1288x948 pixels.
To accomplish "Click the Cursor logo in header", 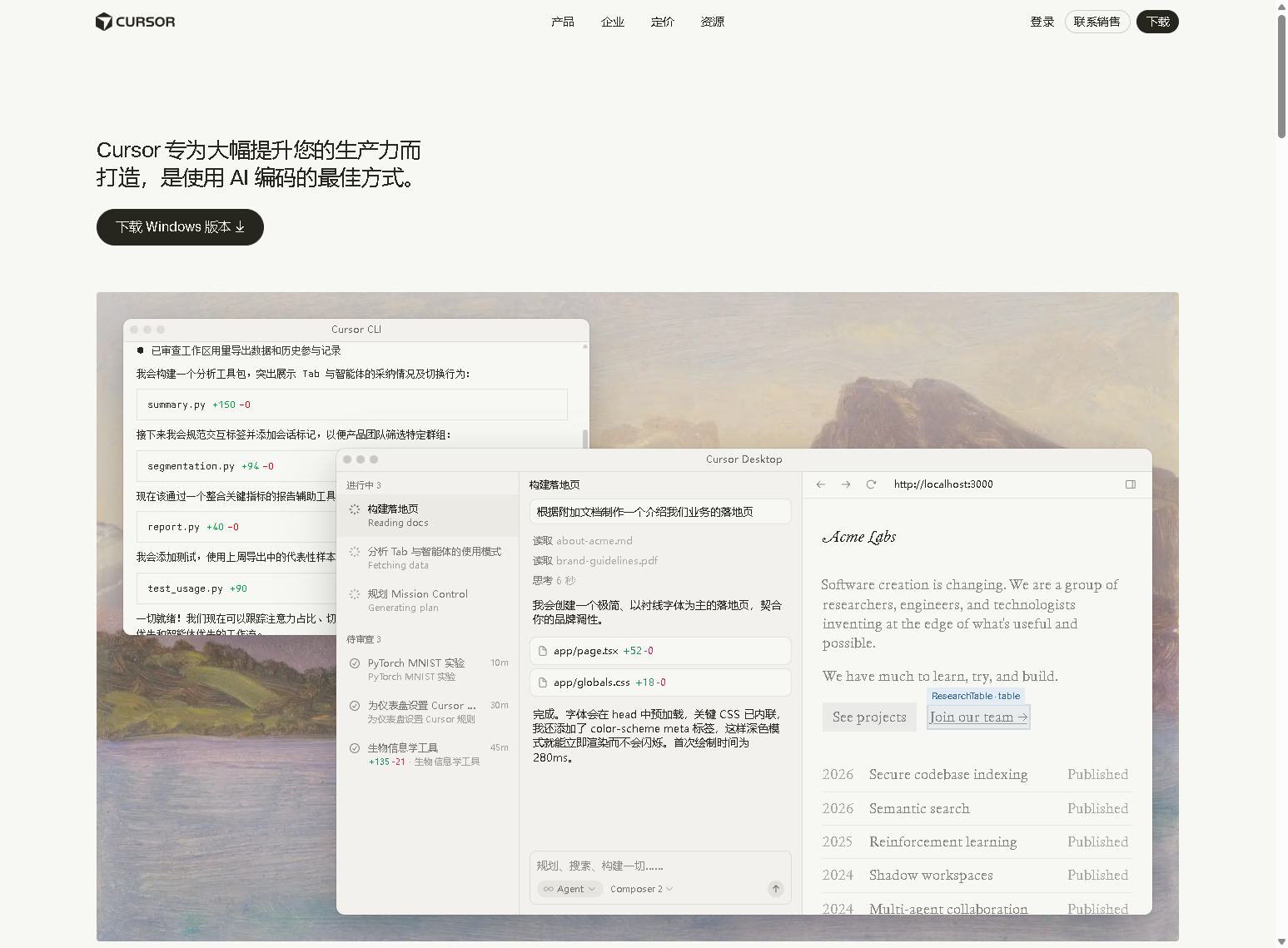I will (x=136, y=22).
